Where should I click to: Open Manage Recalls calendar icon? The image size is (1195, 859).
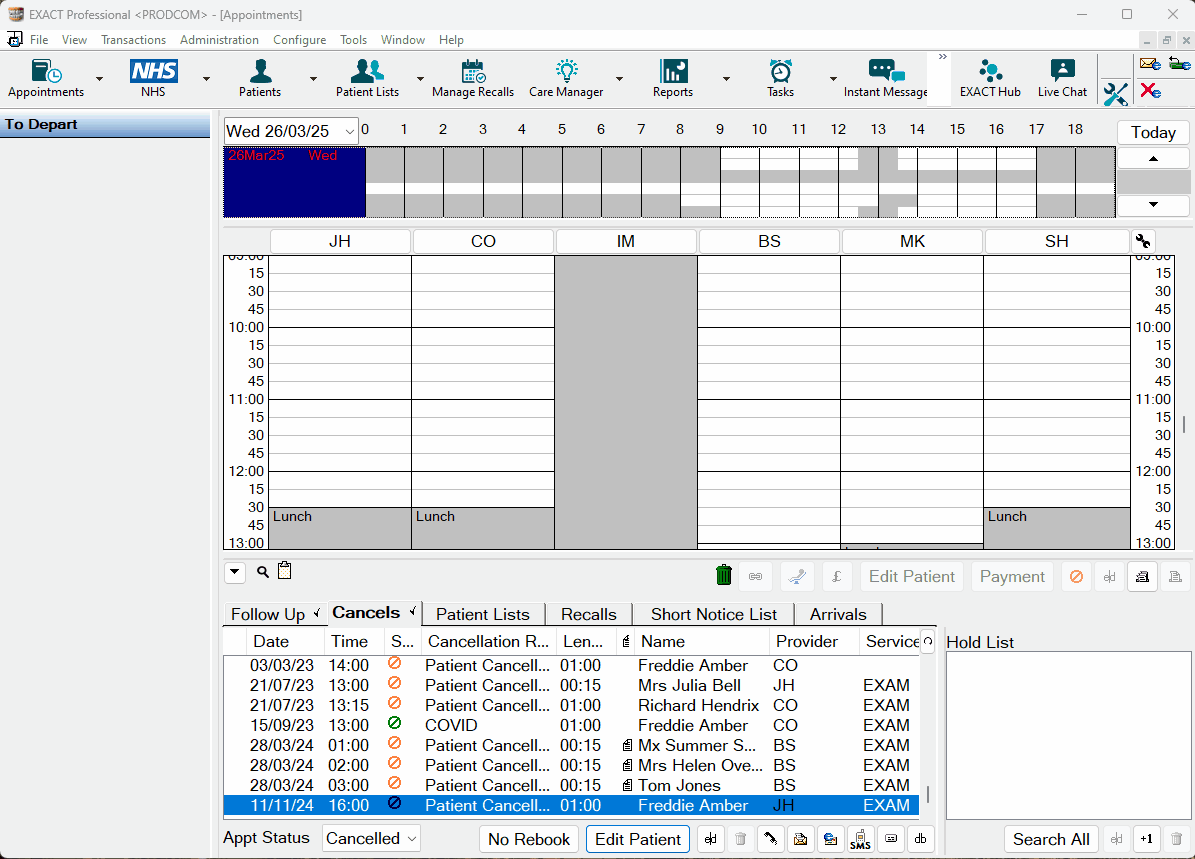473,78
